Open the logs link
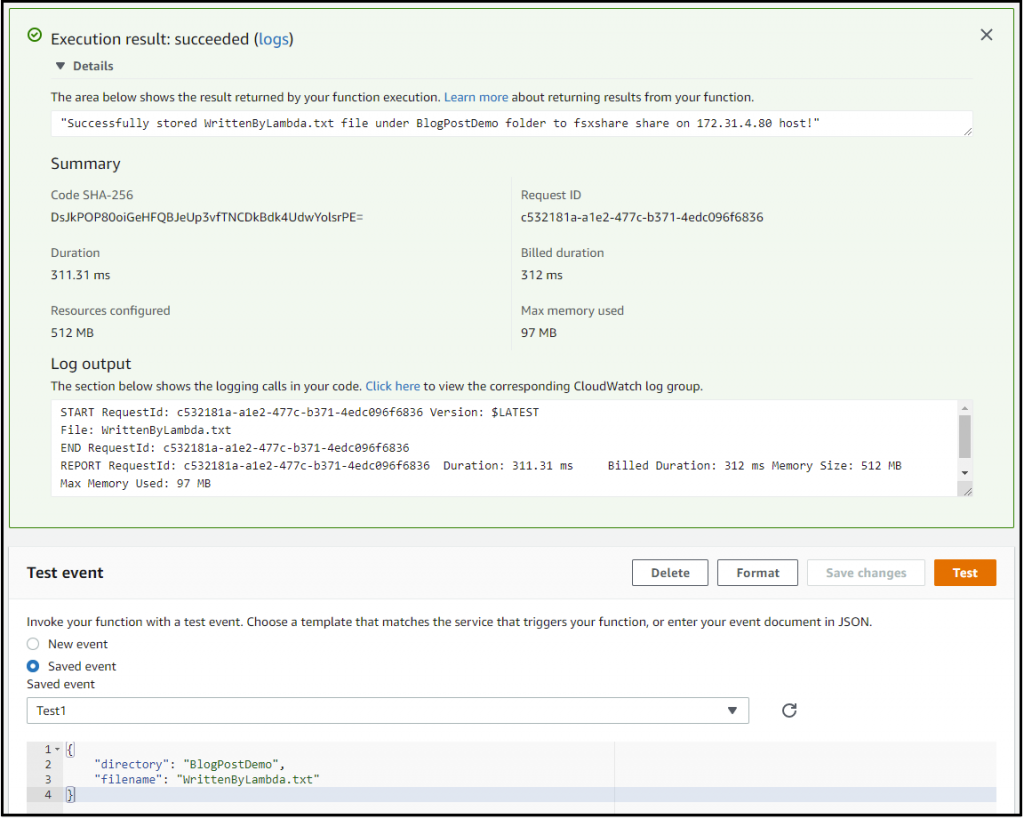The height and width of the screenshot is (819, 1024). [274, 39]
